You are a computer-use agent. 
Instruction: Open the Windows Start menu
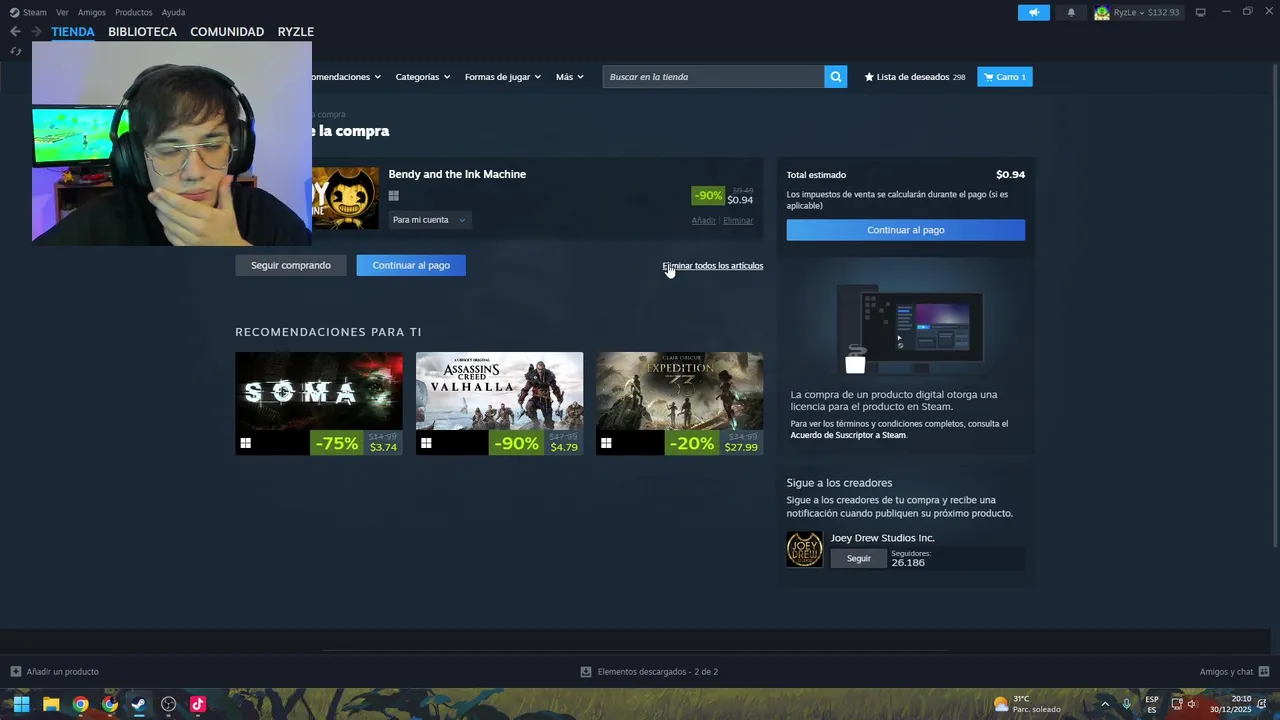click(21, 704)
